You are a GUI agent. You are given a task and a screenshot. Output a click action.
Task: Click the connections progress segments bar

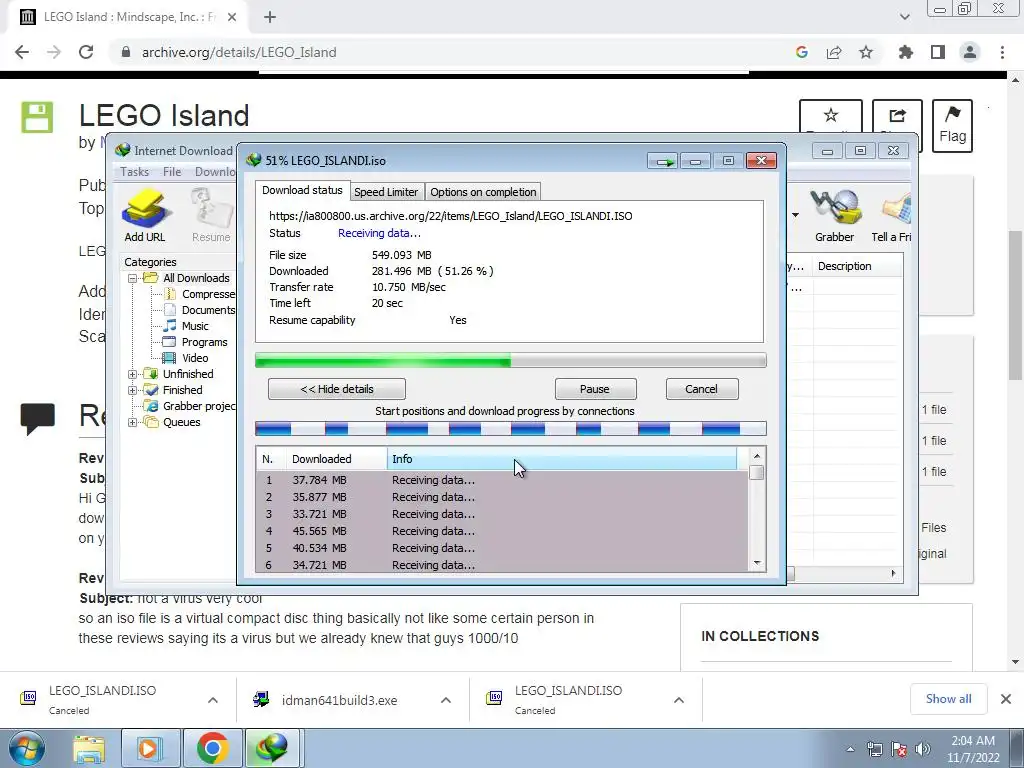pos(510,429)
